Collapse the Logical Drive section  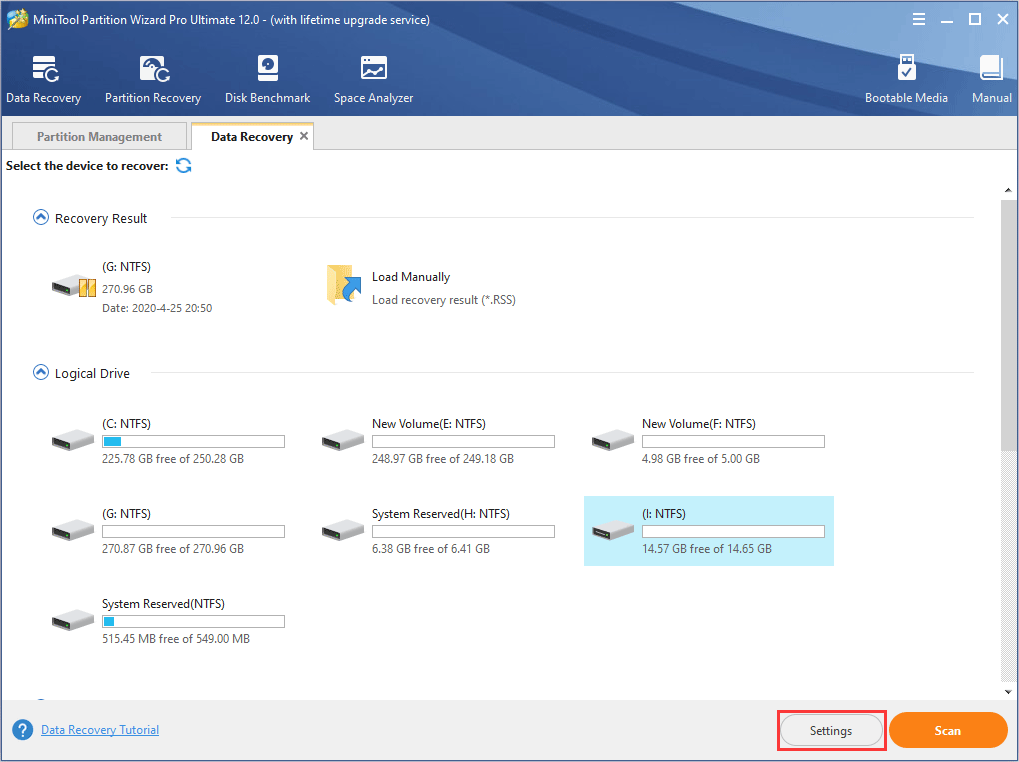[x=40, y=372]
